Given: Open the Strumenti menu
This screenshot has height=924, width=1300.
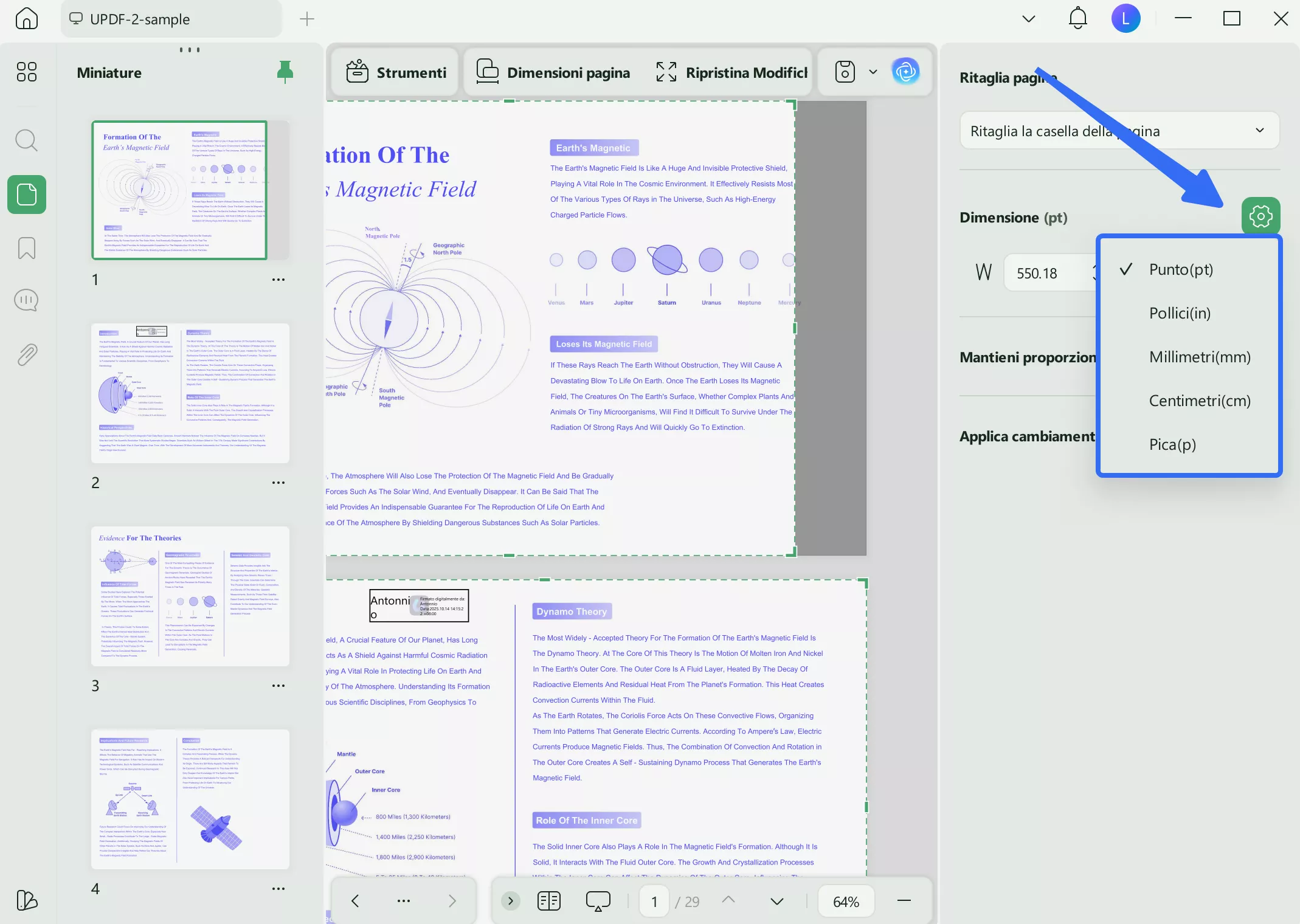Looking at the screenshot, I should (396, 72).
